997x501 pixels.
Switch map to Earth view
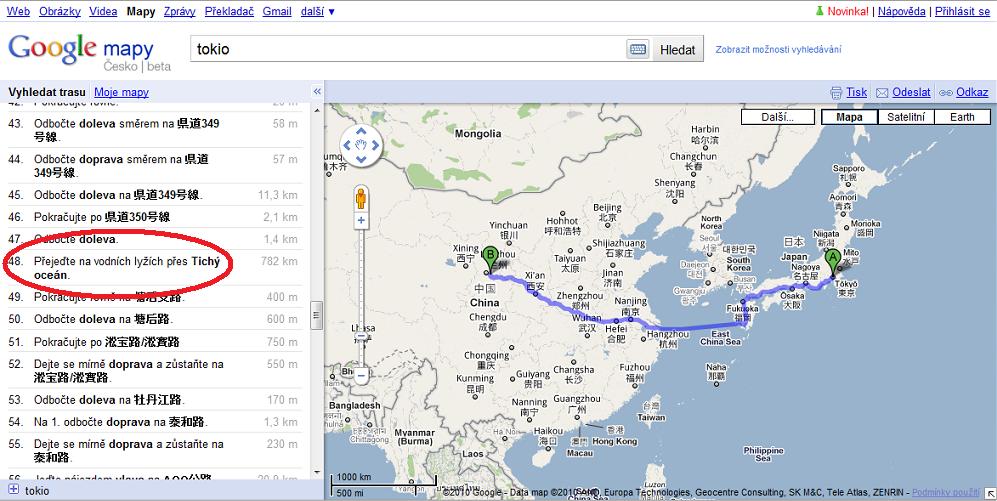(962, 117)
